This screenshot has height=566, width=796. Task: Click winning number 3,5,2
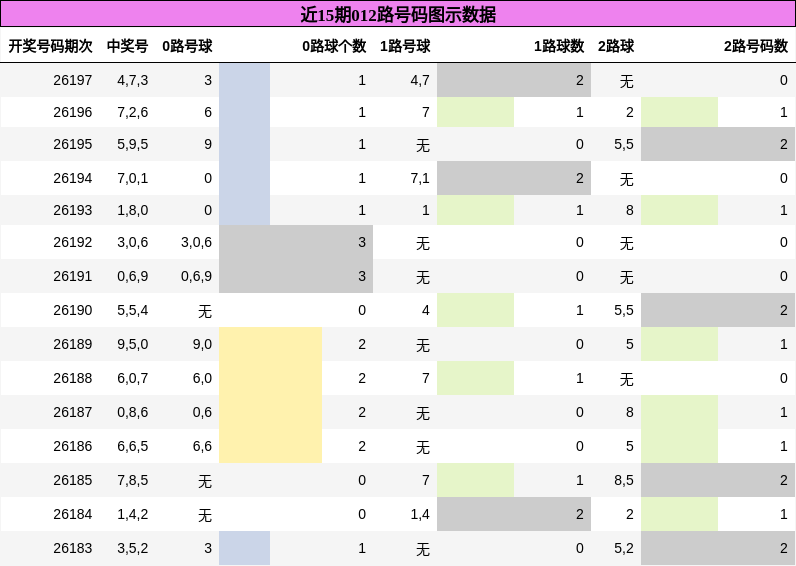(x=132, y=548)
